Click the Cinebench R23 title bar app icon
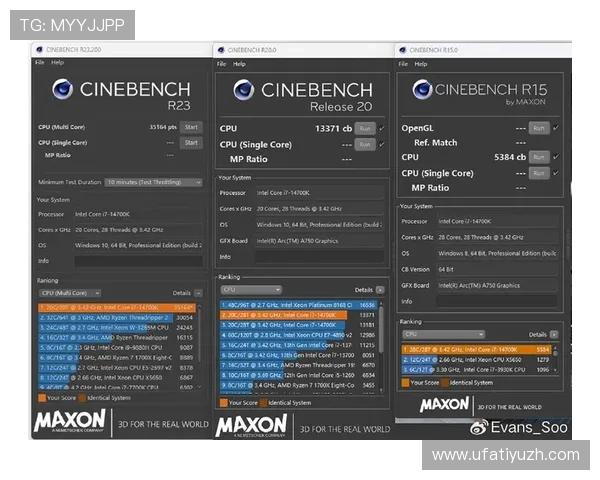Image resolution: width=600 pixels, height=480 pixels. [39, 49]
